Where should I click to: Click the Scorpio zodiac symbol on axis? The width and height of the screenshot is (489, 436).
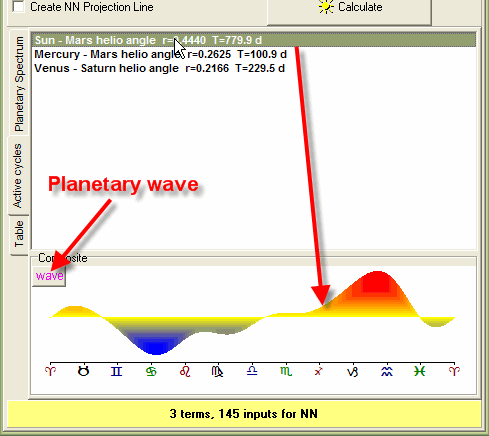pyautogui.click(x=286, y=371)
